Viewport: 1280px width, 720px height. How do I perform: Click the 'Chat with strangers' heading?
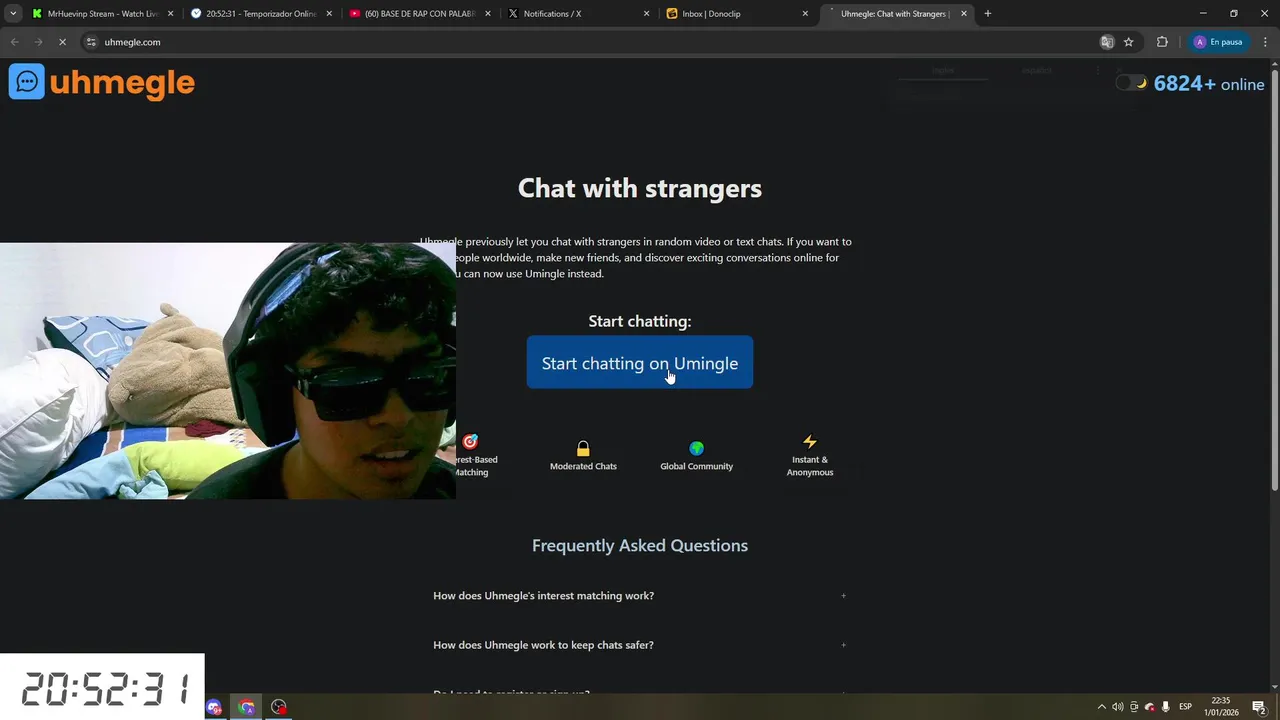pos(640,188)
